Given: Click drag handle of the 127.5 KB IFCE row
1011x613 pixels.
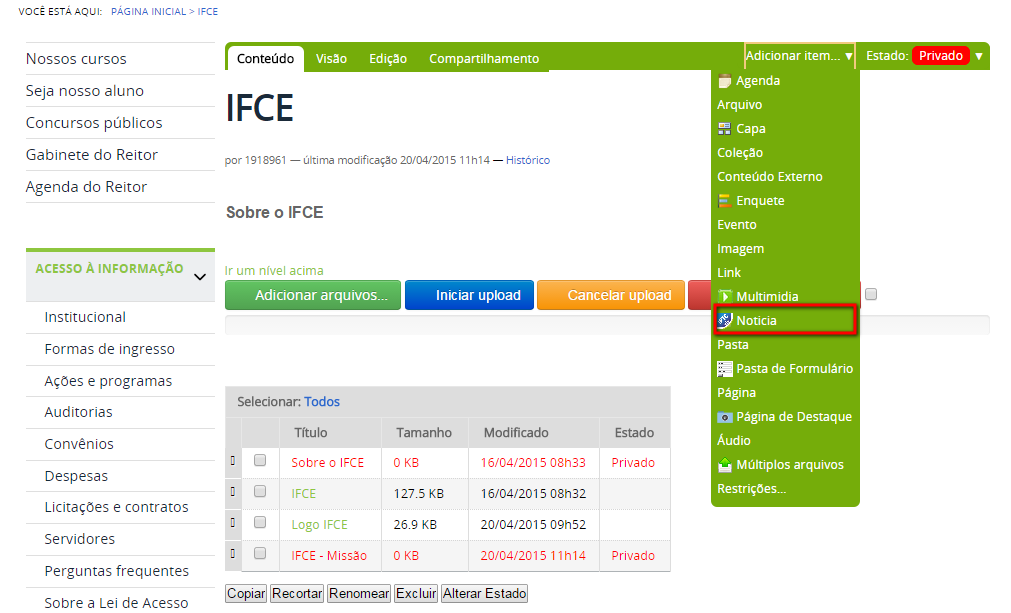Looking at the screenshot, I should click(233, 491).
